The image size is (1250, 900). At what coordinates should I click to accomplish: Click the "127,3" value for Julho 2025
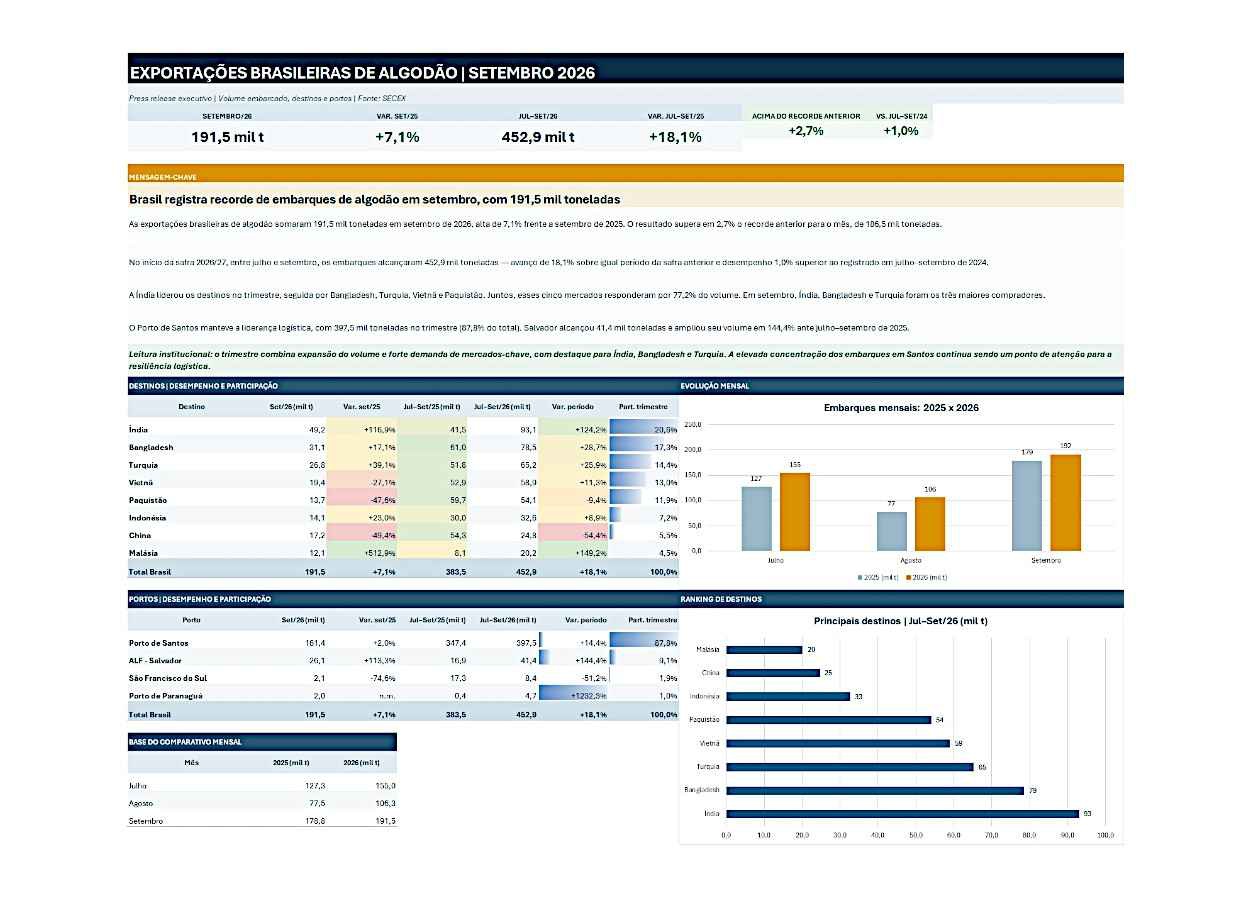coord(315,786)
